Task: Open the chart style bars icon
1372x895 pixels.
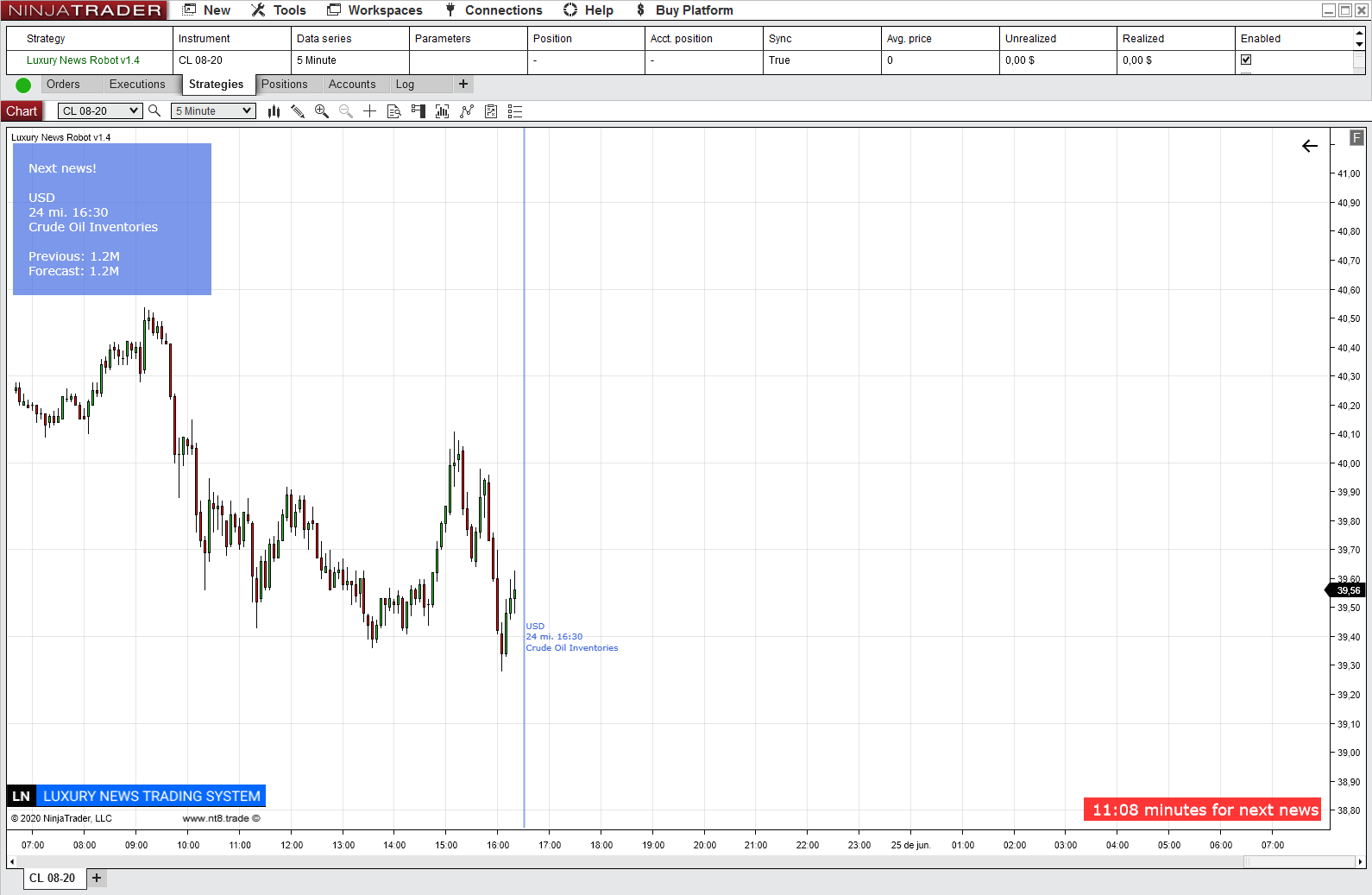Action: pyautogui.click(x=274, y=111)
